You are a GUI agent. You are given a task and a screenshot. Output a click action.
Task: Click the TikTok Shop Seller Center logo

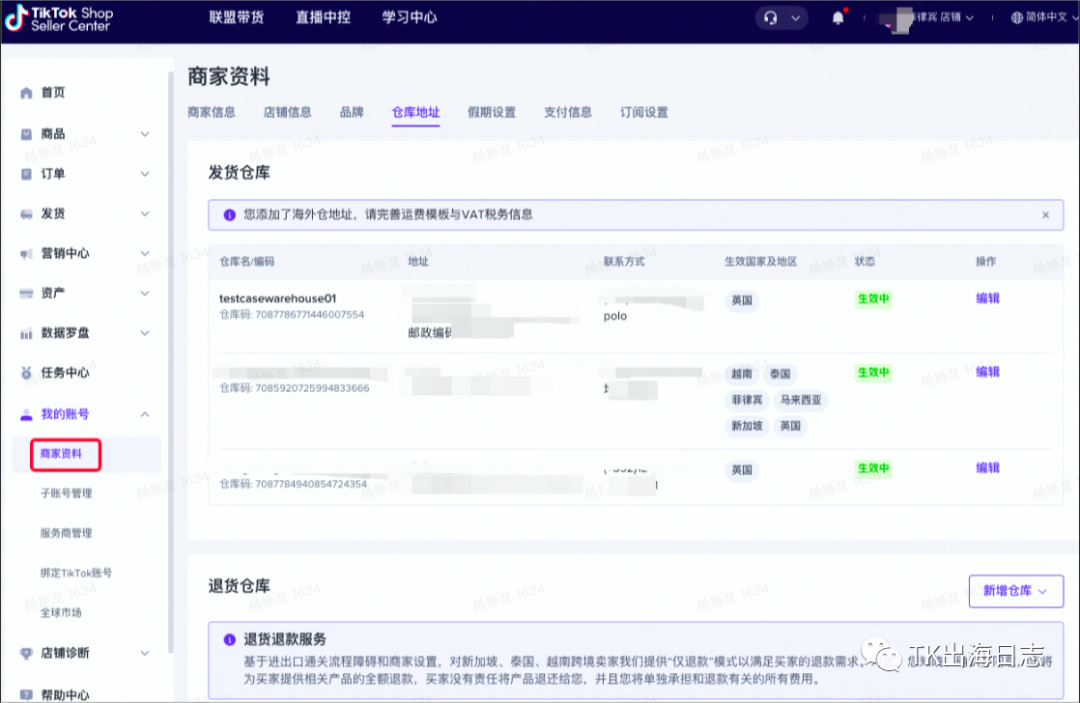[59, 19]
